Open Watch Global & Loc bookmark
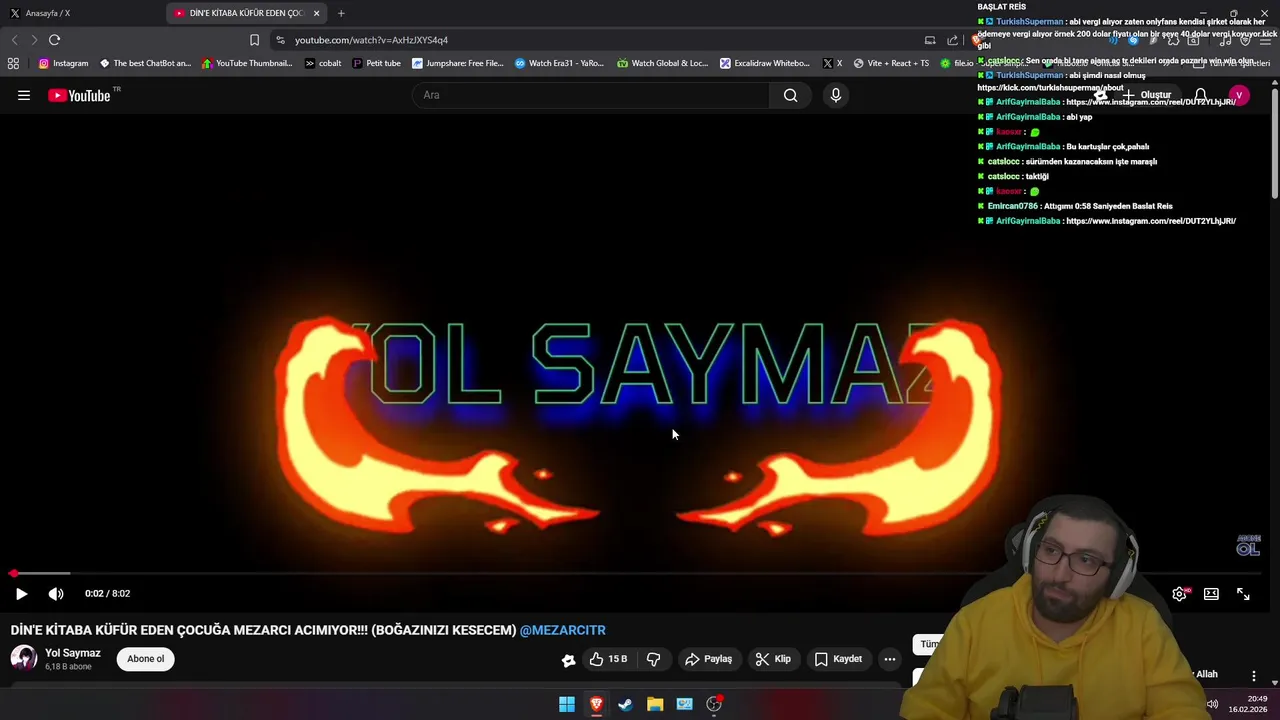 coord(662,63)
